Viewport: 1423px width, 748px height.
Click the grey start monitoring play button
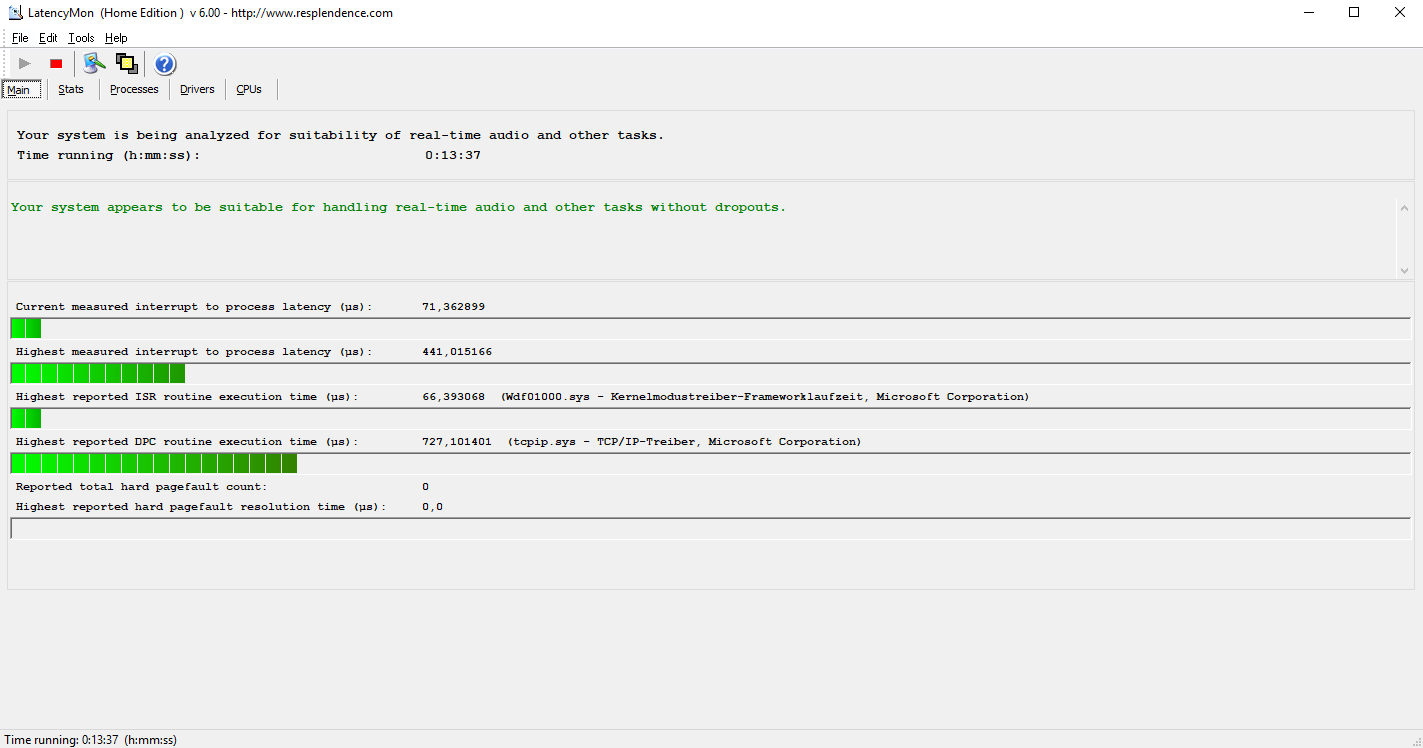click(x=25, y=64)
